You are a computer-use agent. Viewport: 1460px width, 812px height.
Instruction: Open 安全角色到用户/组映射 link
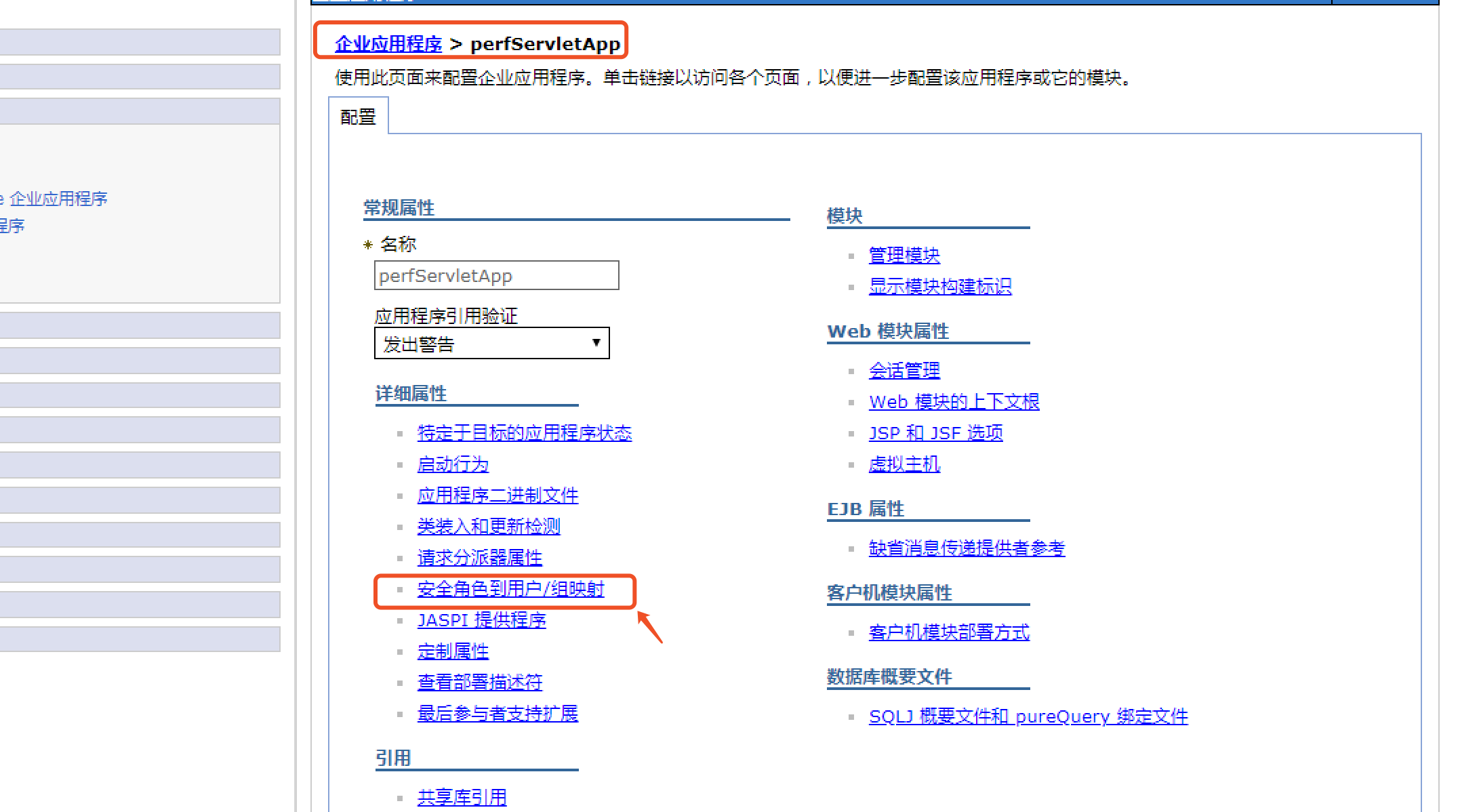click(x=510, y=589)
